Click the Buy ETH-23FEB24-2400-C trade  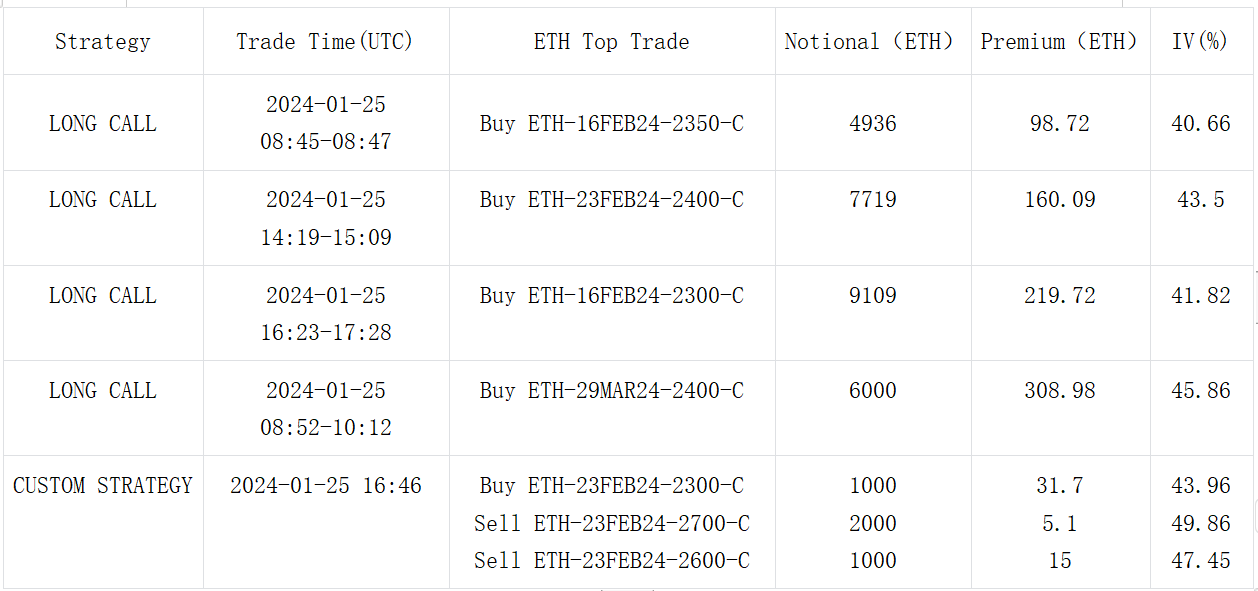pos(611,200)
